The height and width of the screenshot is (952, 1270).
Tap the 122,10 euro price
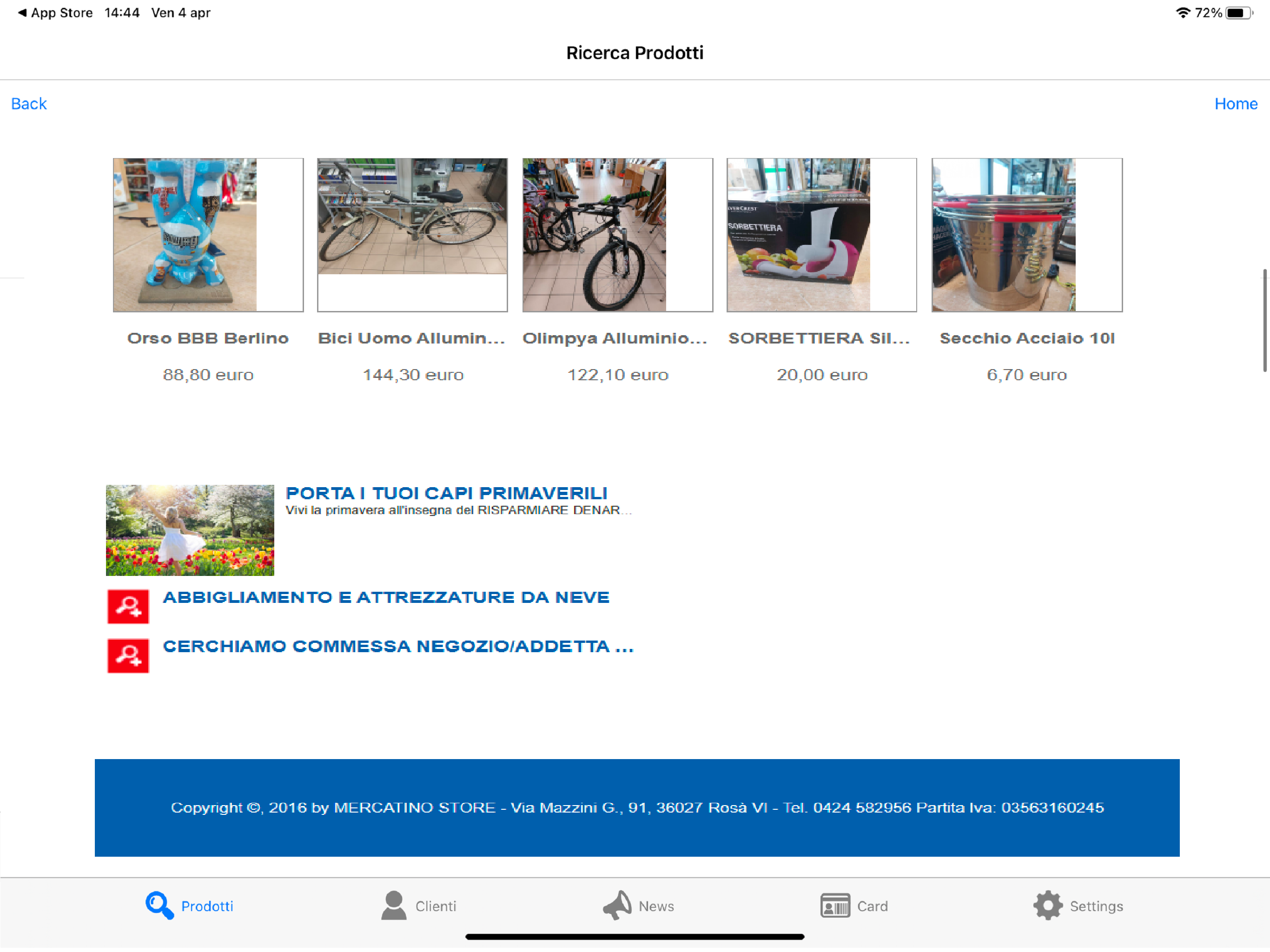618,375
